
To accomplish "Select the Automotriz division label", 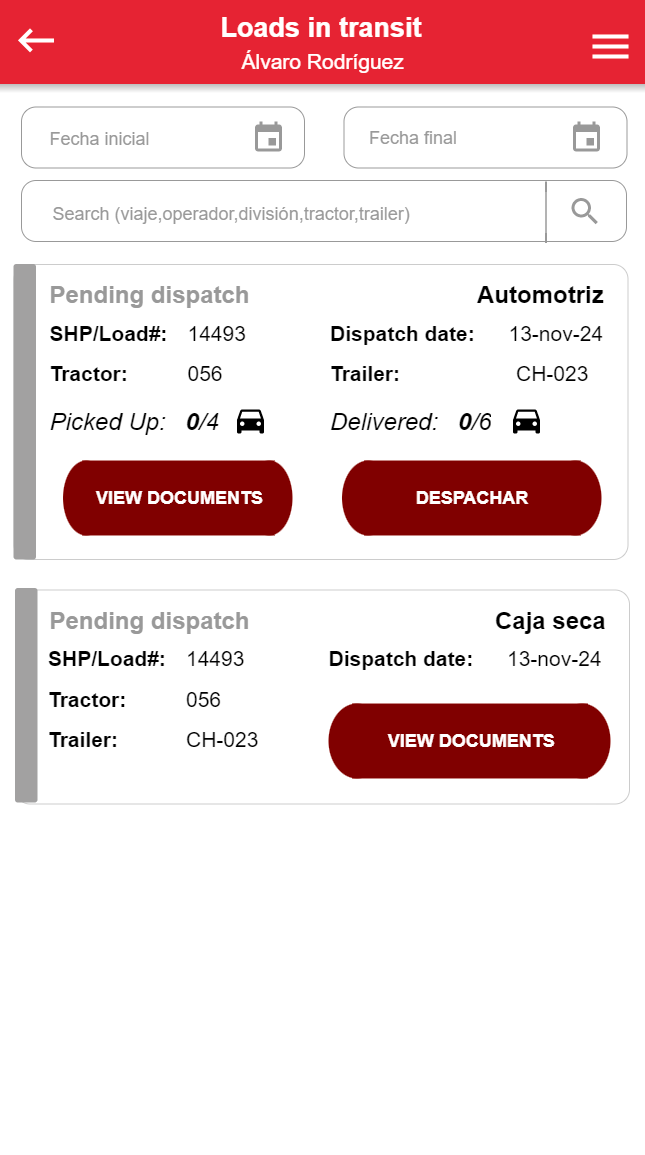I will [x=540, y=295].
